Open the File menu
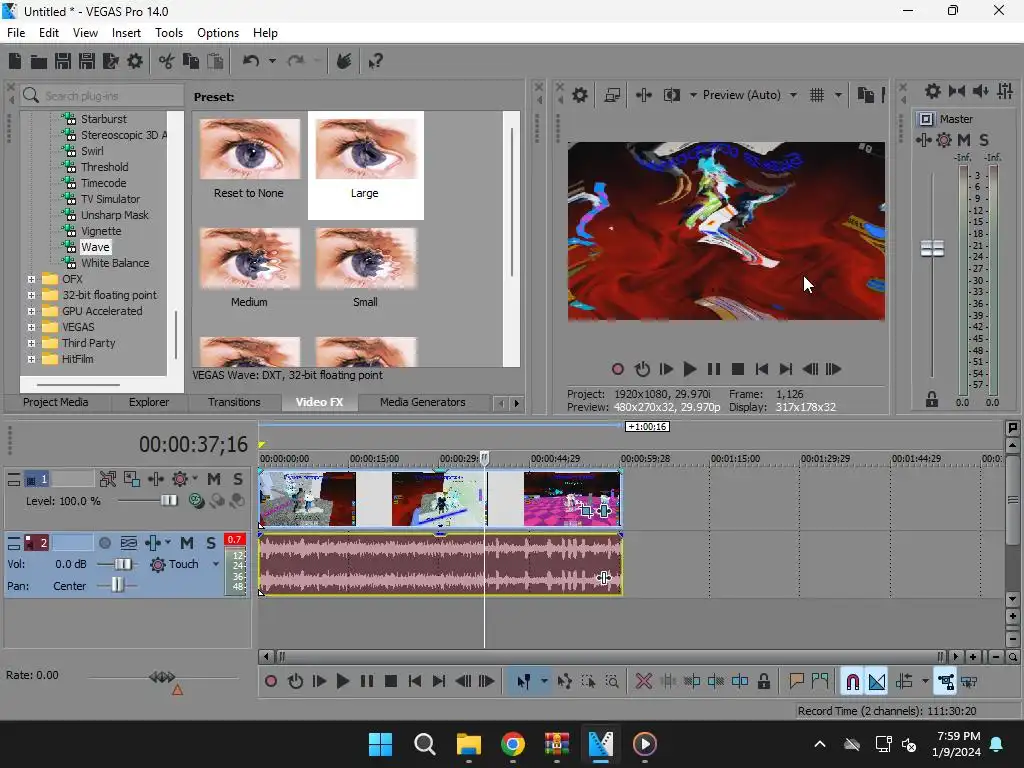 click(x=16, y=33)
